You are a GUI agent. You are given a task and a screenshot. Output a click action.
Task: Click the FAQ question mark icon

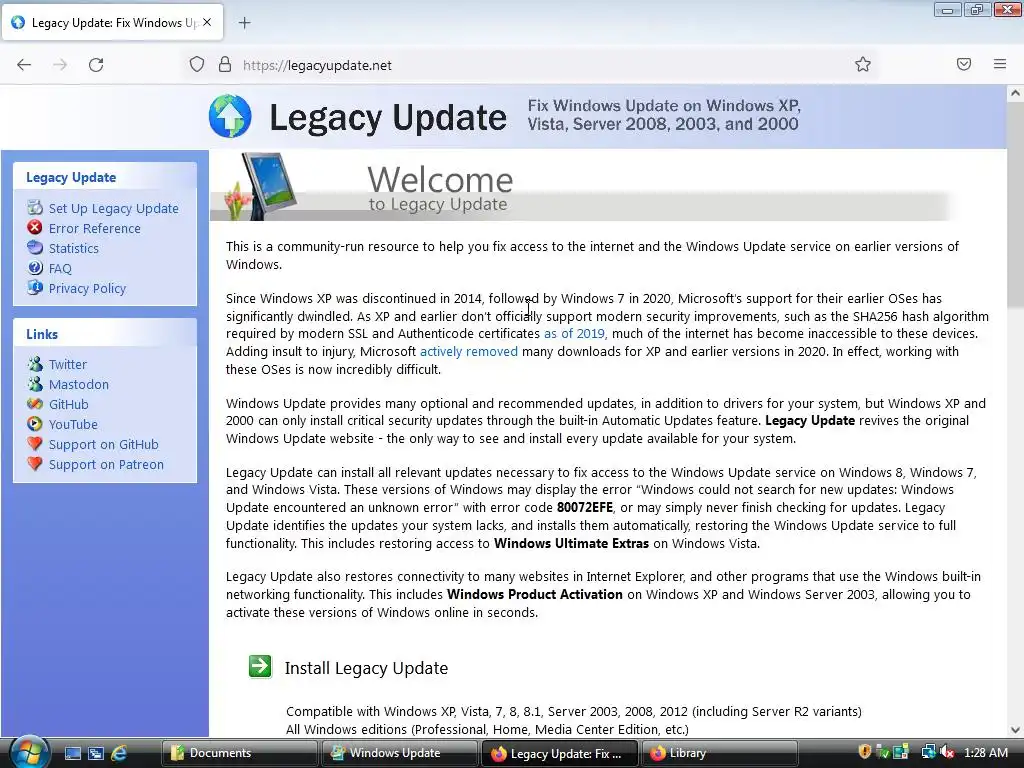click(x=35, y=268)
